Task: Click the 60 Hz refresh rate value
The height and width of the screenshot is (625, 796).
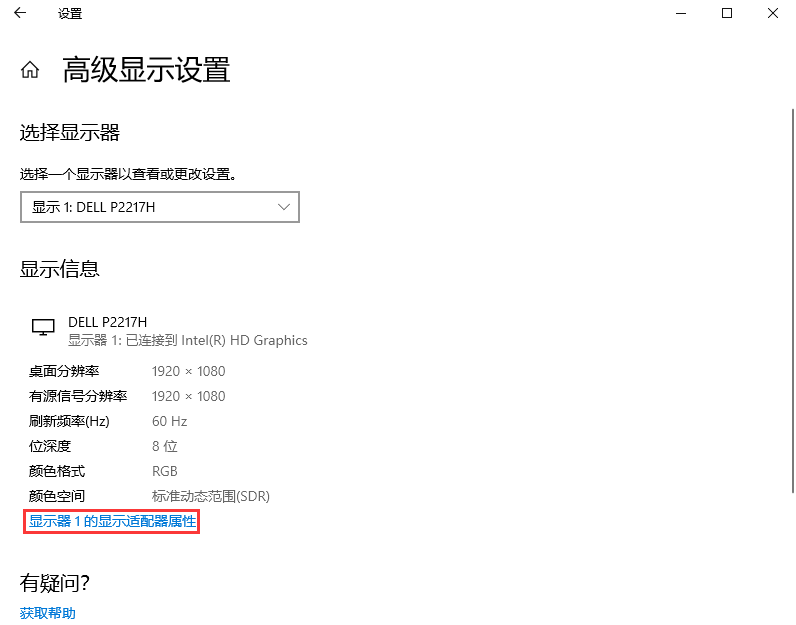Action: pyautogui.click(x=169, y=421)
